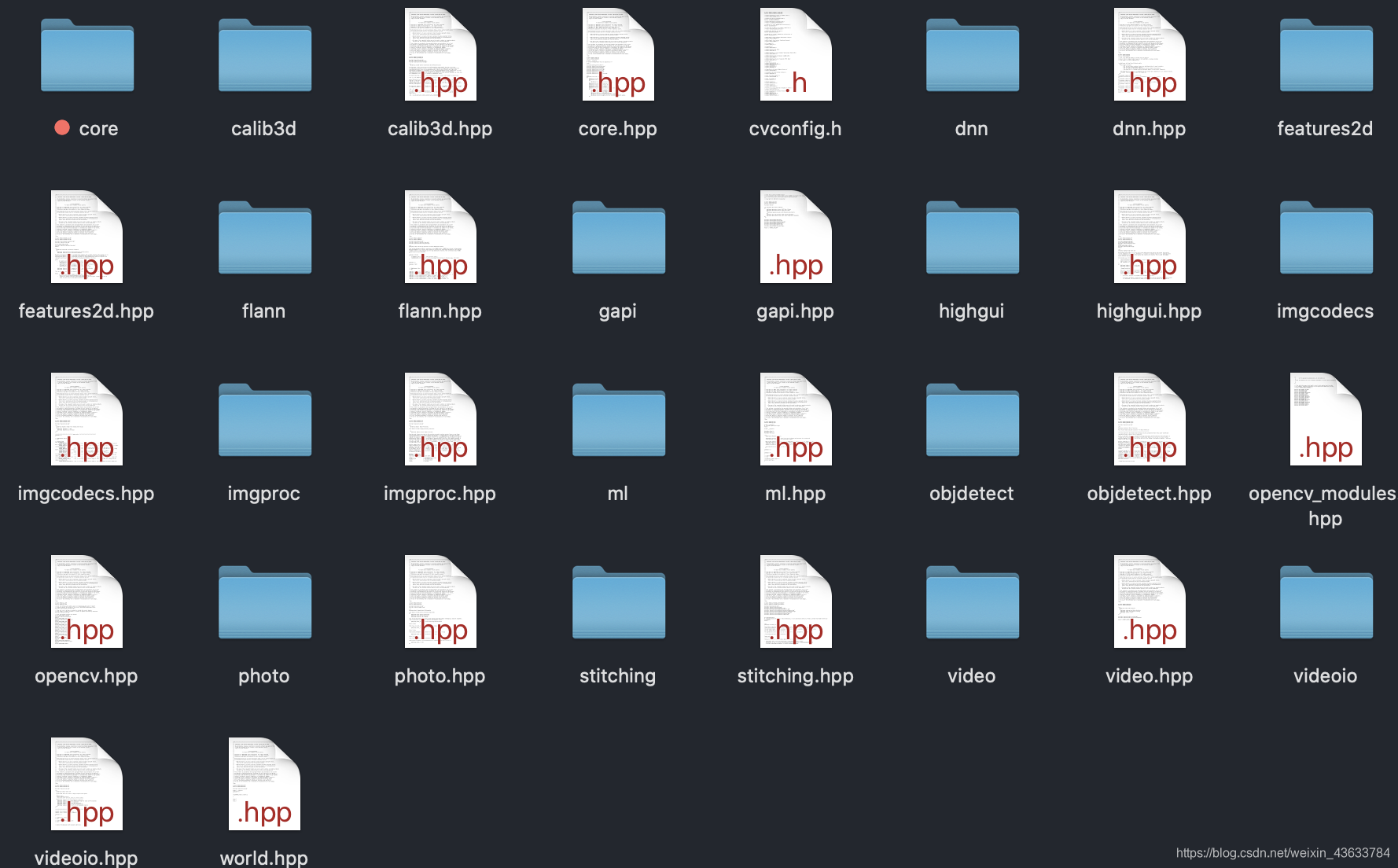Viewport: 1398px width, 868px height.
Task: Click the 'photo' folder name label
Action: click(263, 676)
